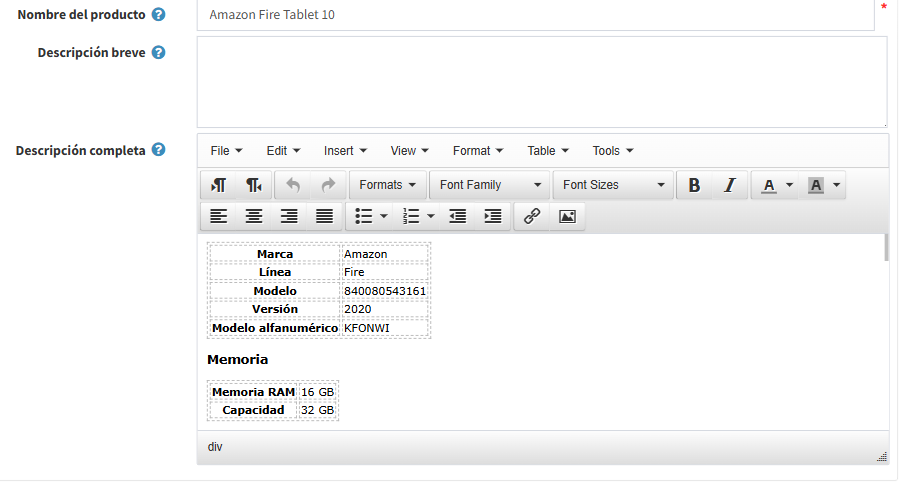Center align the text

(254, 216)
